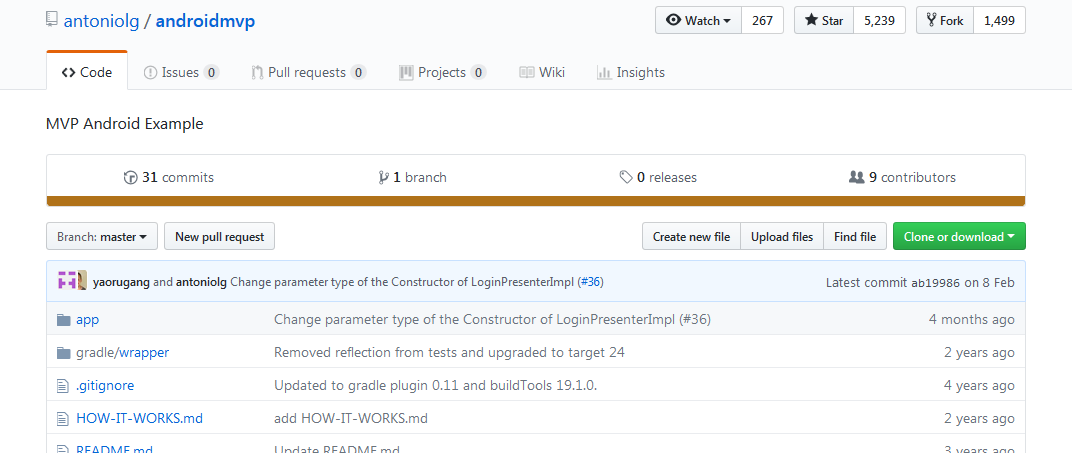
Task: Open the stargazers count 5,239
Action: 879,20
